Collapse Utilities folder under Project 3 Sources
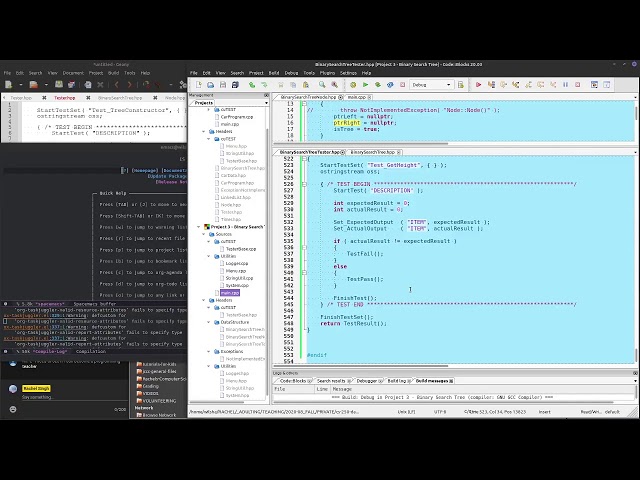 pos(209,256)
